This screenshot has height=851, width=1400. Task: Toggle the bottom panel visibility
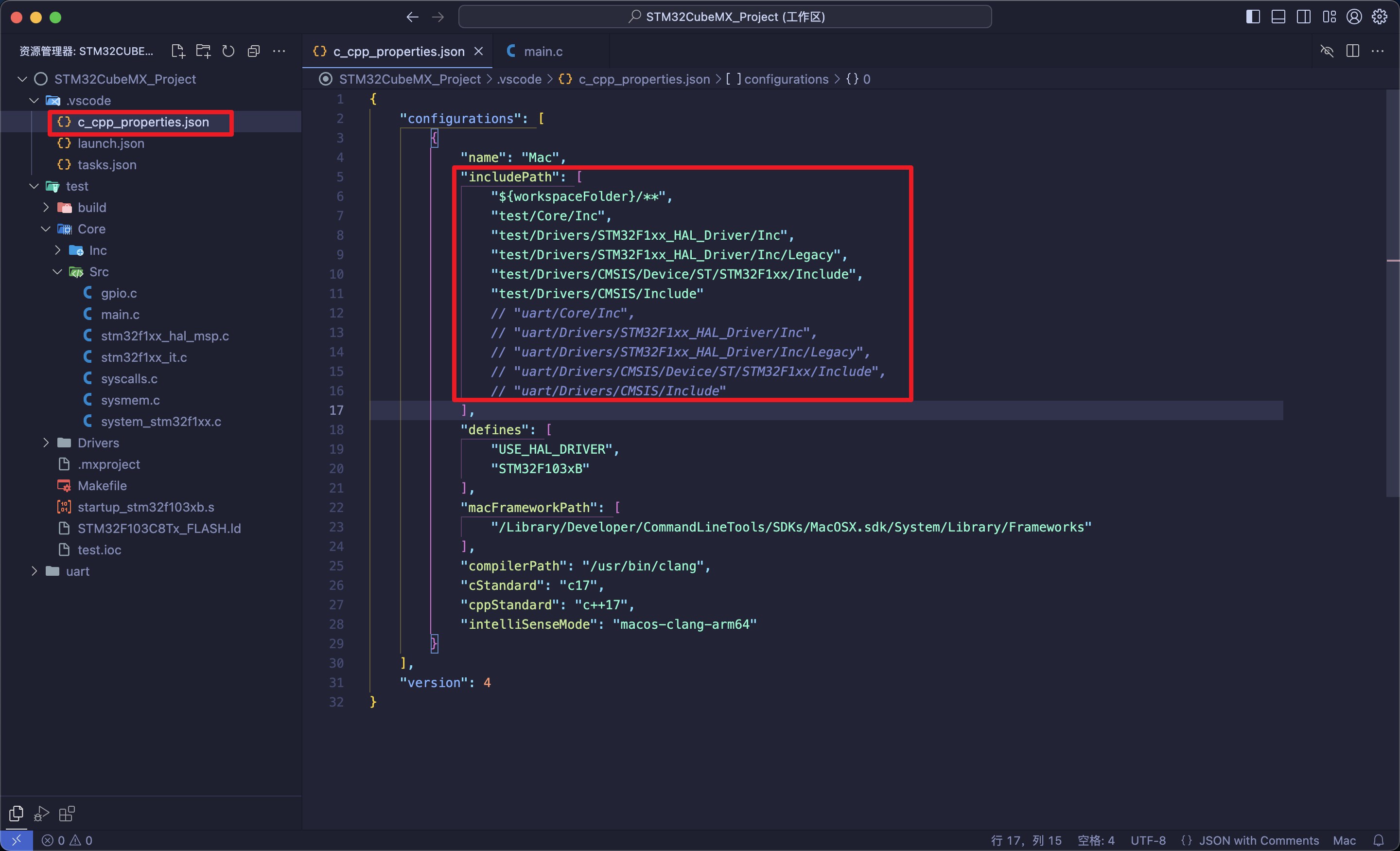(x=1278, y=17)
